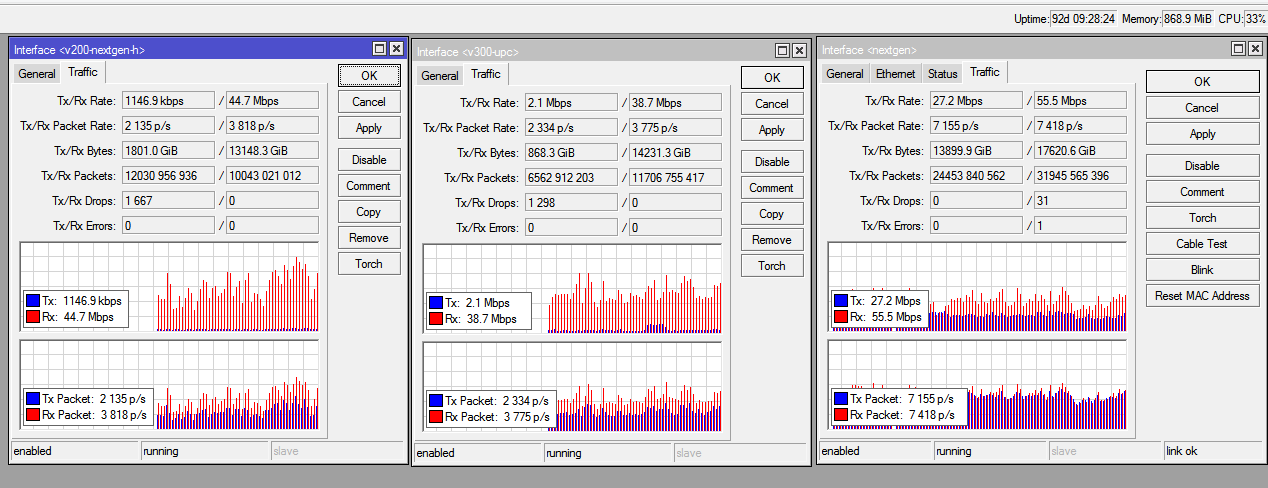
Task: Open Comment in the nextgen window
Action: tap(1202, 192)
